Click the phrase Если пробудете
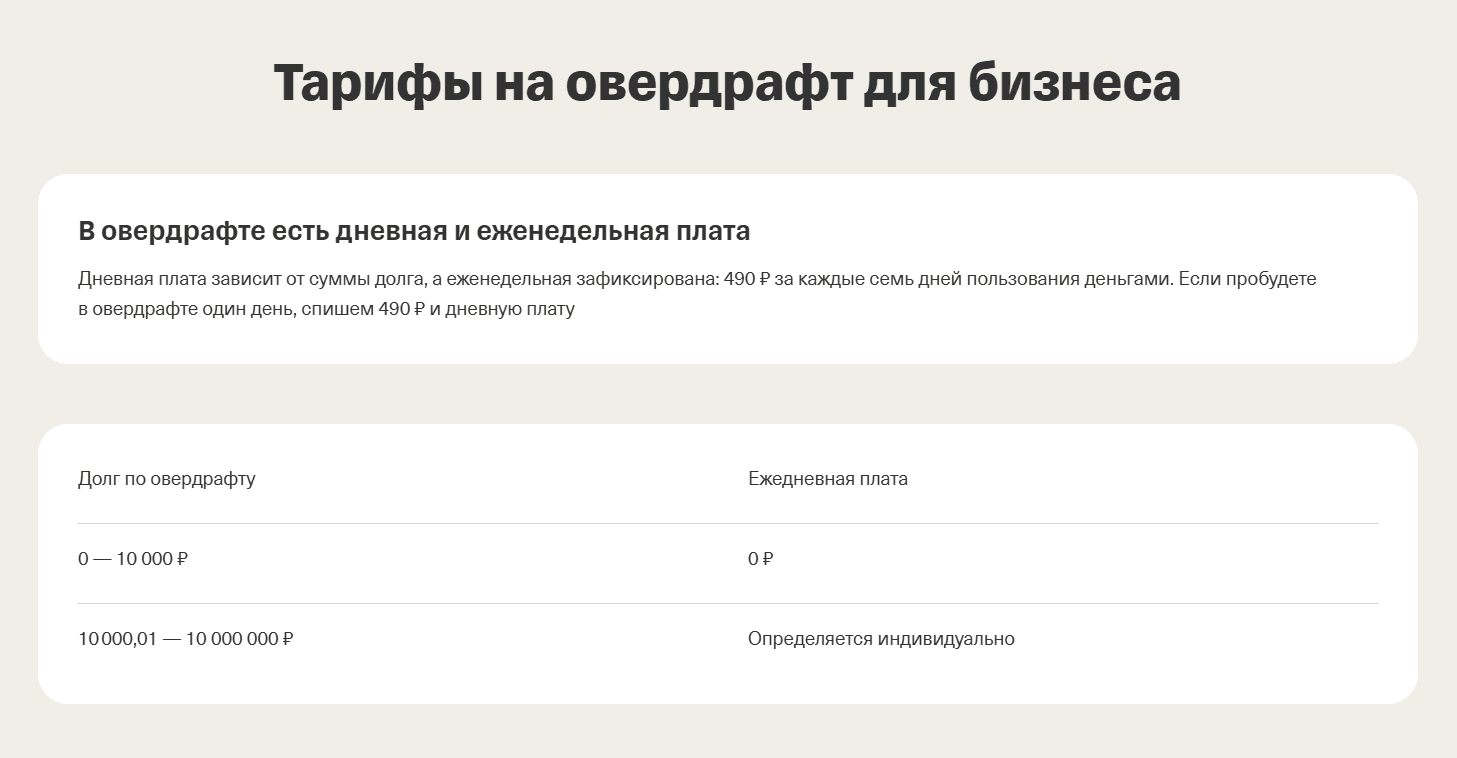1457x758 pixels. pos(1247,279)
